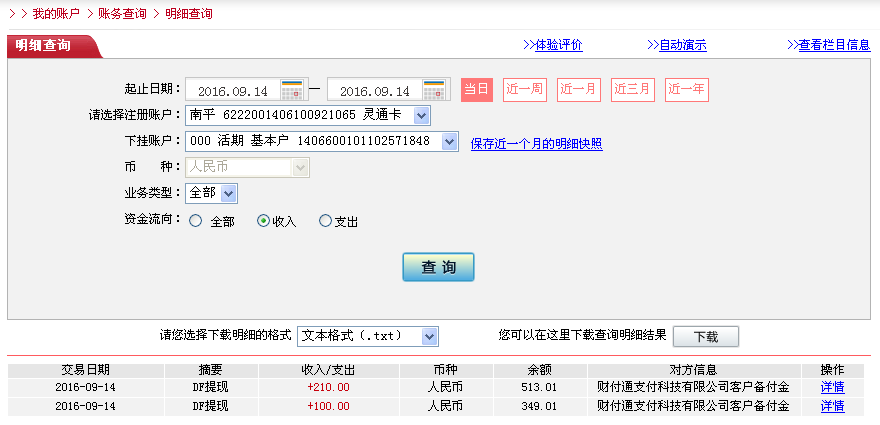This screenshot has height=425, width=880.
Task: Select the 全部 fund flow radio
Action: click(x=195, y=221)
